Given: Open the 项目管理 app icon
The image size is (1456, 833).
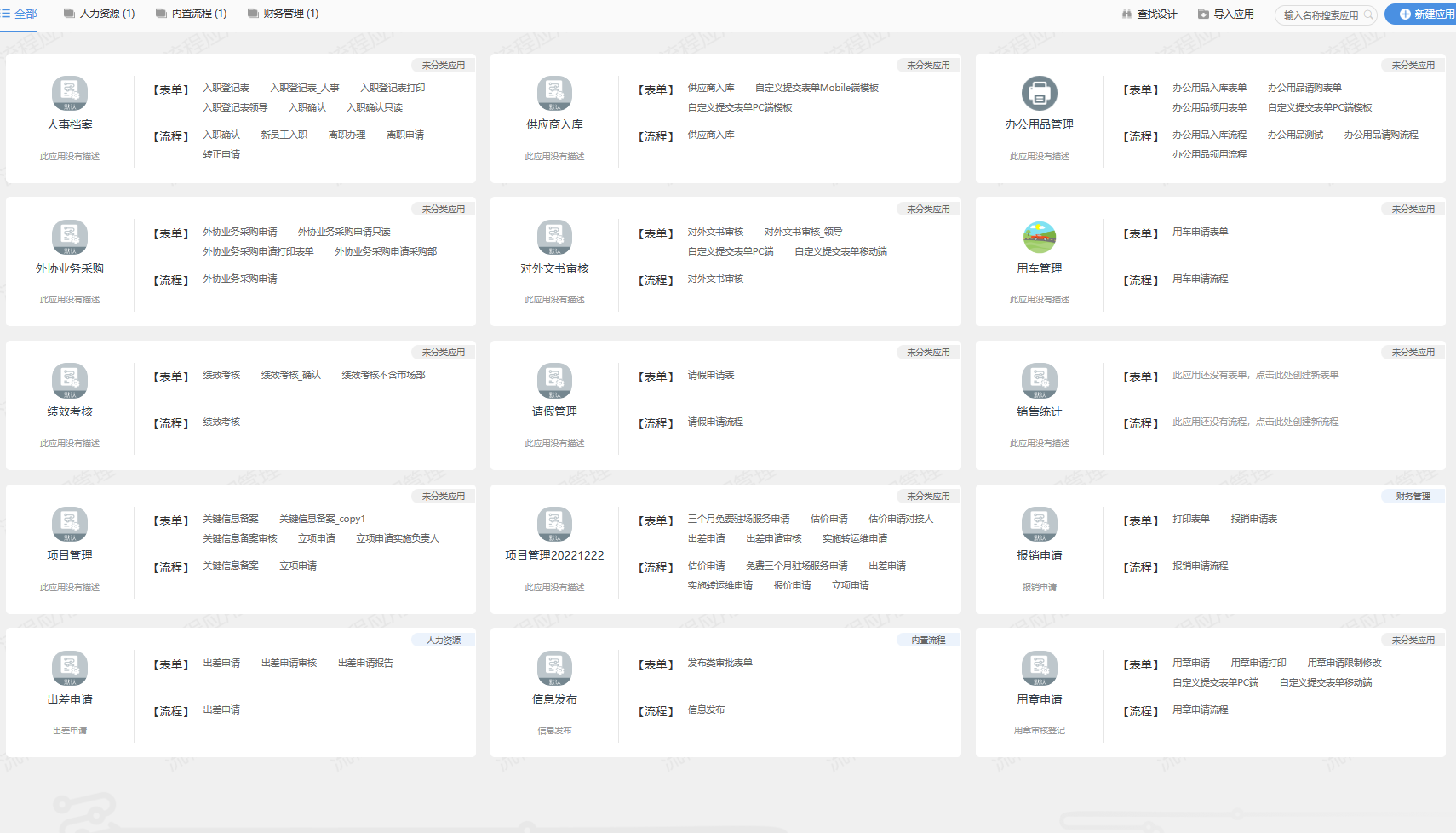Looking at the screenshot, I should [70, 525].
